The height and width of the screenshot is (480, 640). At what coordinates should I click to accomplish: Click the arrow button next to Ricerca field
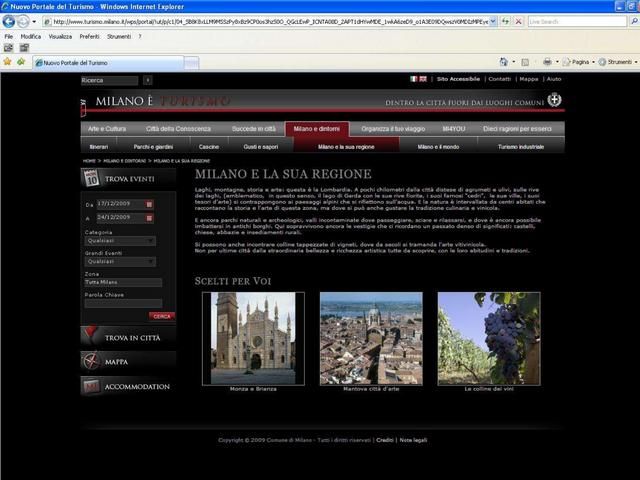pyautogui.click(x=148, y=80)
